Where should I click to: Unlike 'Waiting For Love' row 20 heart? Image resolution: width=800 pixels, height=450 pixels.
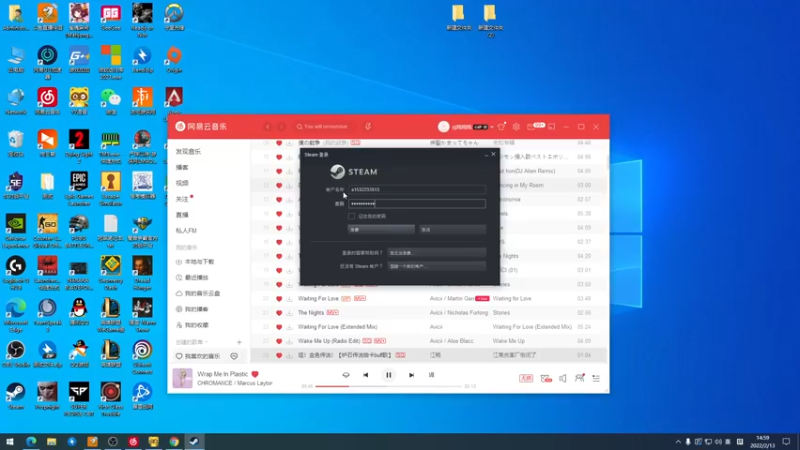tap(279, 298)
